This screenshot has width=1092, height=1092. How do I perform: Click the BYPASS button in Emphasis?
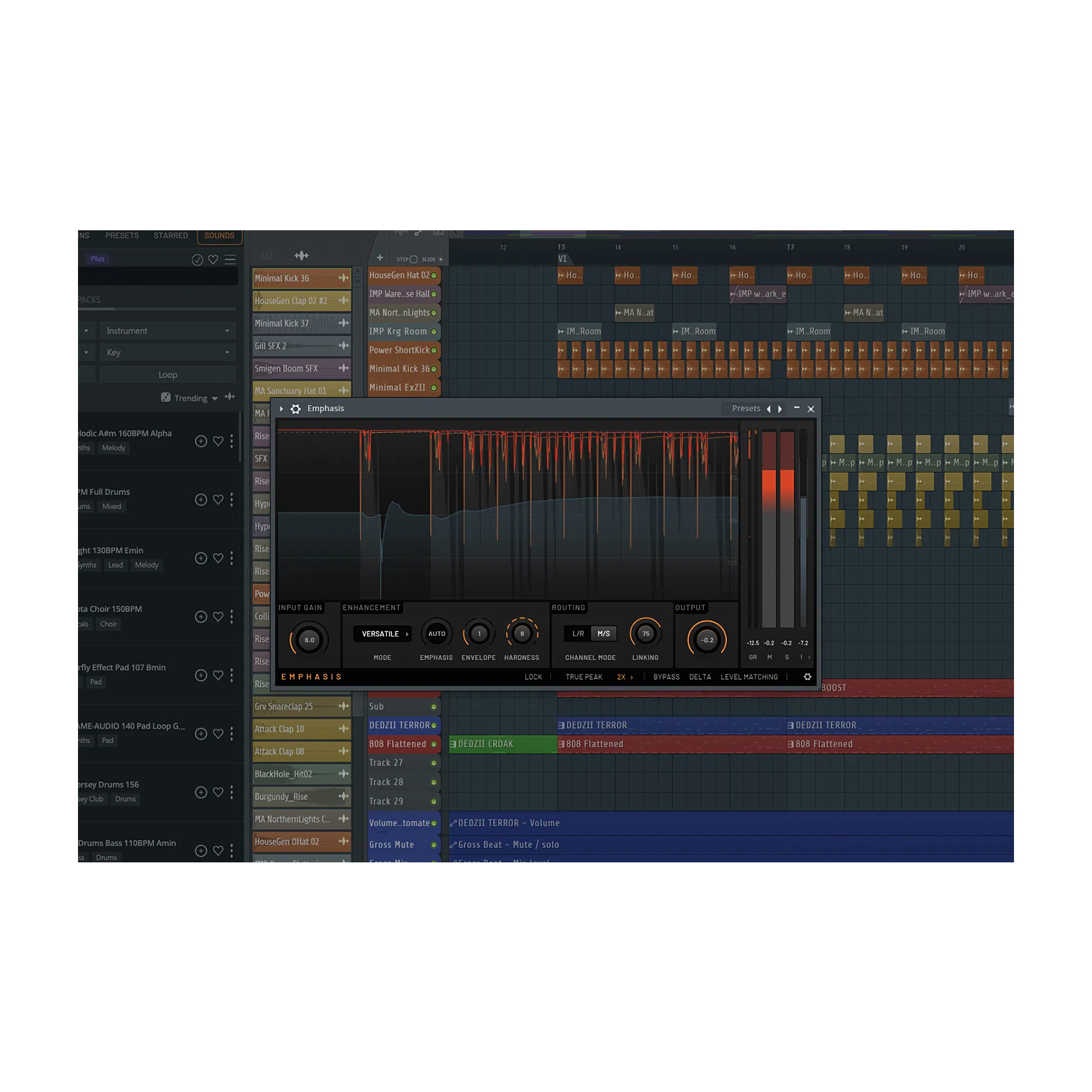[666, 677]
